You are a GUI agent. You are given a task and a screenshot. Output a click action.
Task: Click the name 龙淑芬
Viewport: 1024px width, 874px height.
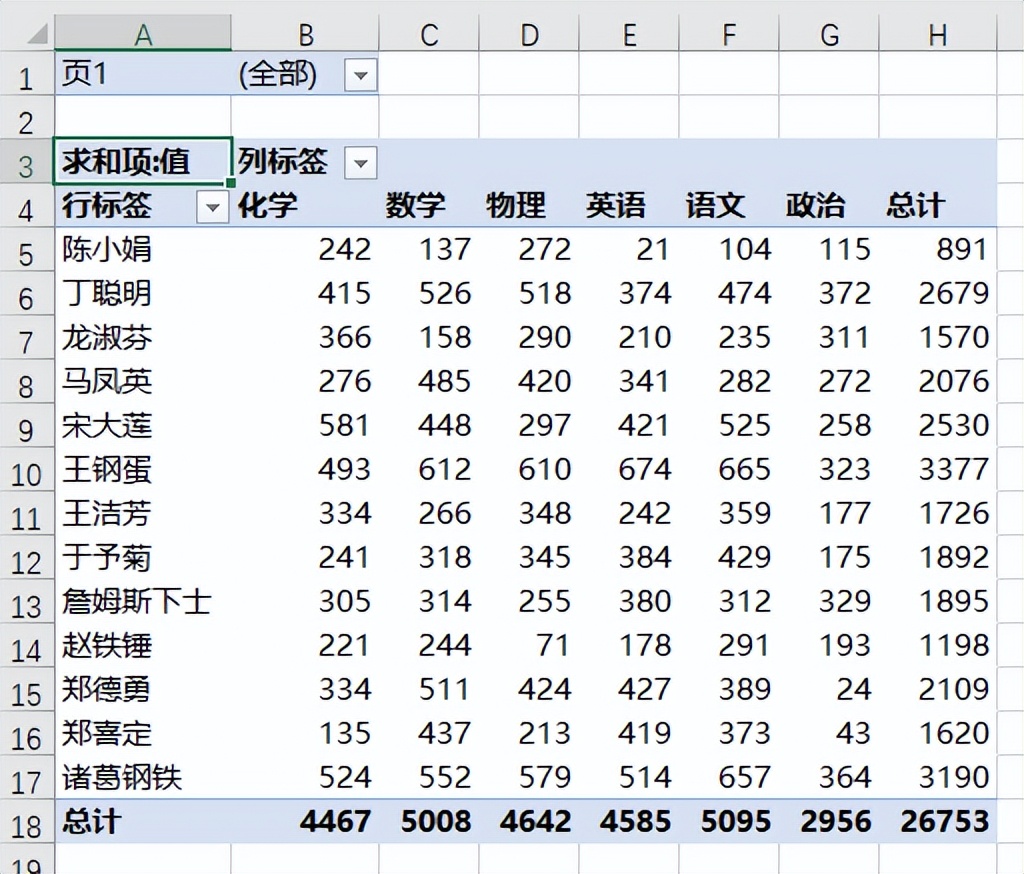tap(107, 338)
